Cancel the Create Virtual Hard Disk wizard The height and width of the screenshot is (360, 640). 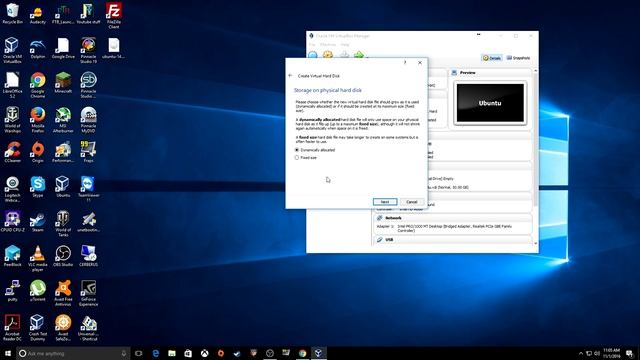411,202
